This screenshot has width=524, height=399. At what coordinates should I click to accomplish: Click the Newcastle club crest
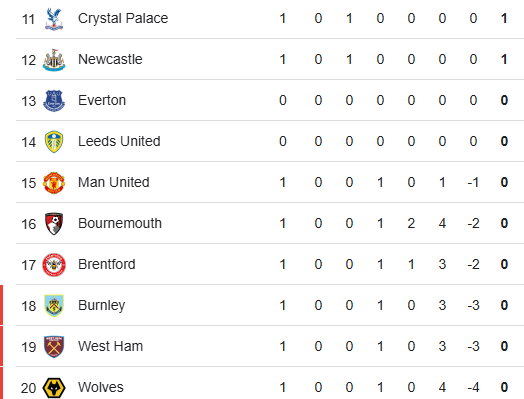54,60
